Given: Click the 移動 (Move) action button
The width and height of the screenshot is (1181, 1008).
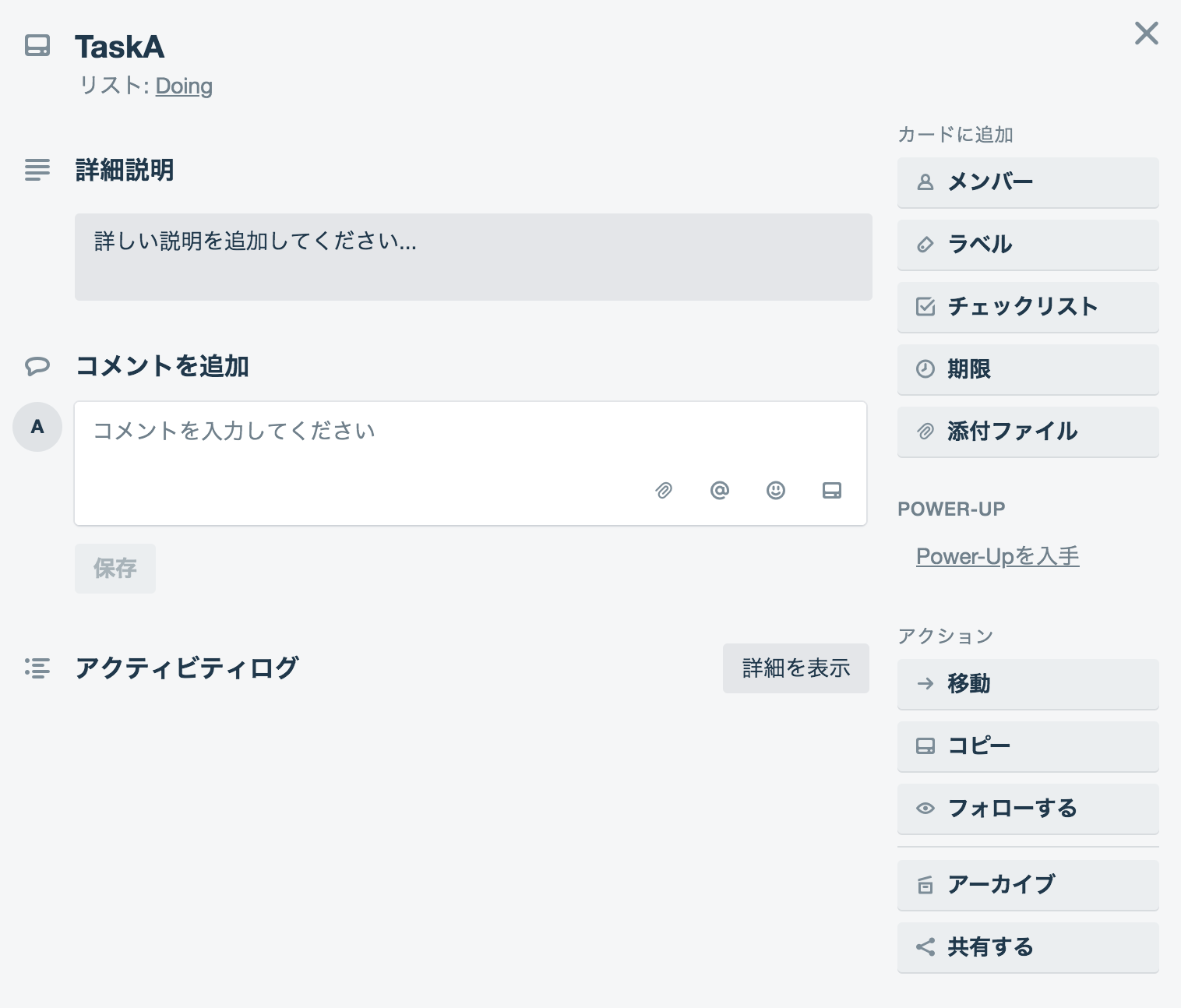Looking at the screenshot, I should (1028, 684).
